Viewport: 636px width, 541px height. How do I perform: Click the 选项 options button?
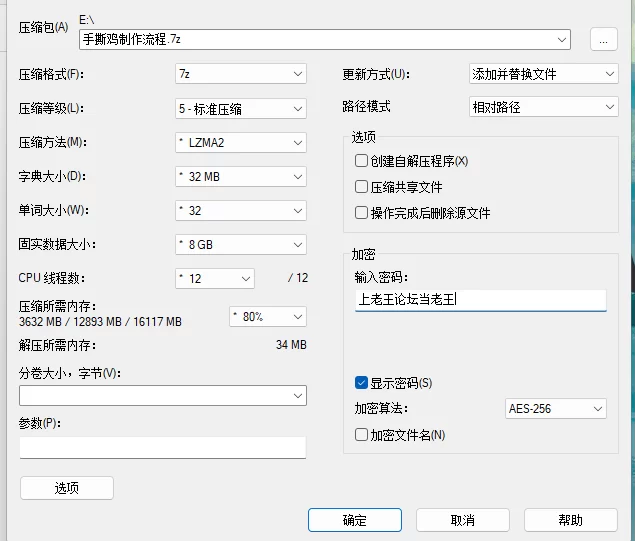coord(67,488)
